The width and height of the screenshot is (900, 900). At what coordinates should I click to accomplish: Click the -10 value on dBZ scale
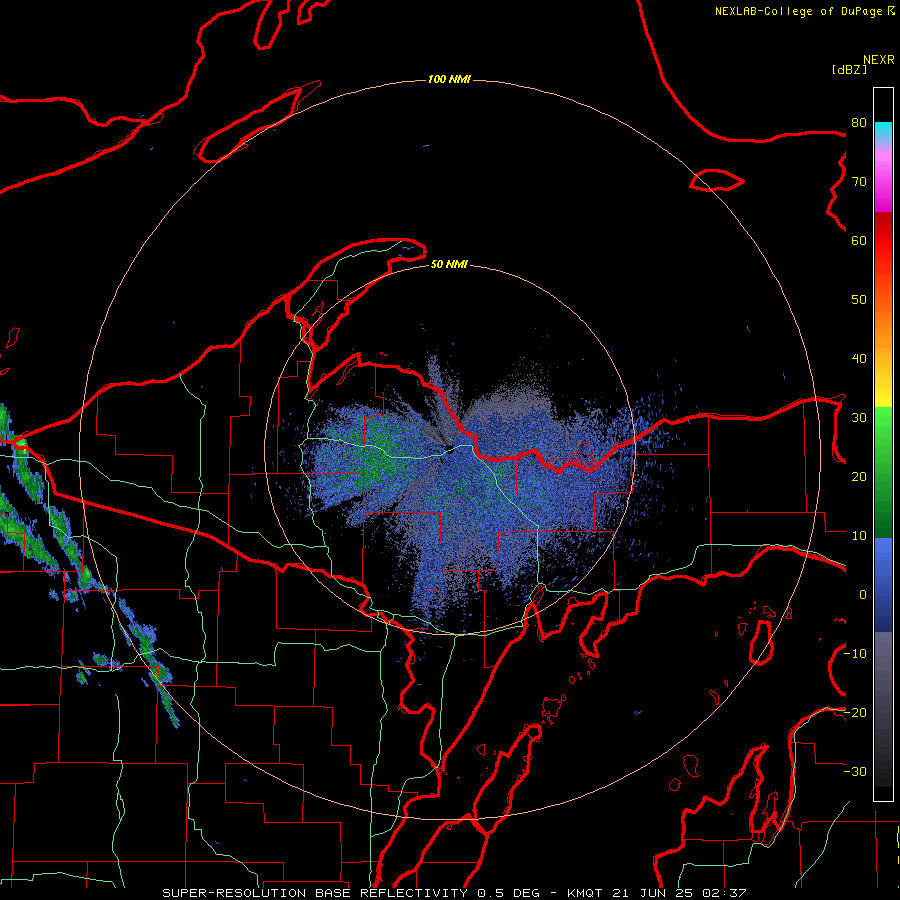855,654
